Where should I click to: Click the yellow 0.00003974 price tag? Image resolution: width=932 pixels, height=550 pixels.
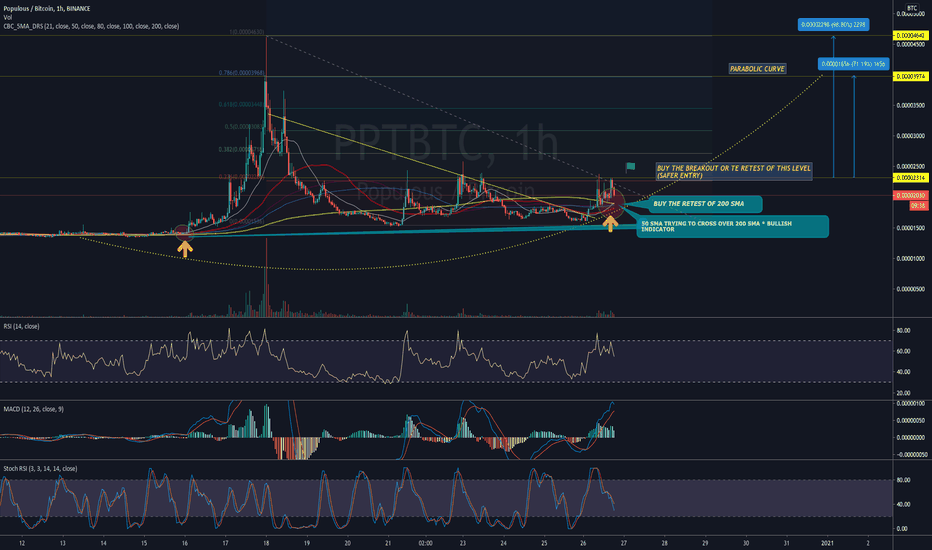[x=911, y=77]
